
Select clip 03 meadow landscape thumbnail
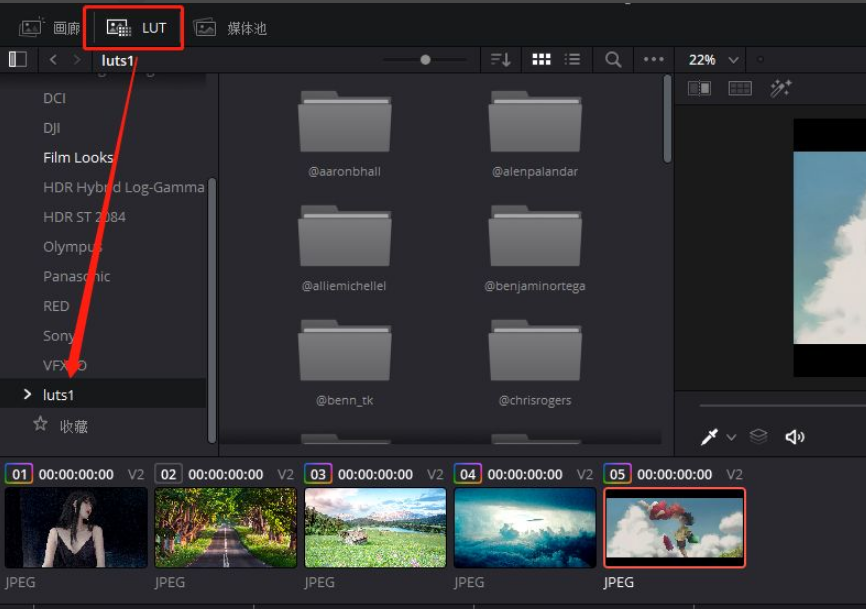coord(376,528)
